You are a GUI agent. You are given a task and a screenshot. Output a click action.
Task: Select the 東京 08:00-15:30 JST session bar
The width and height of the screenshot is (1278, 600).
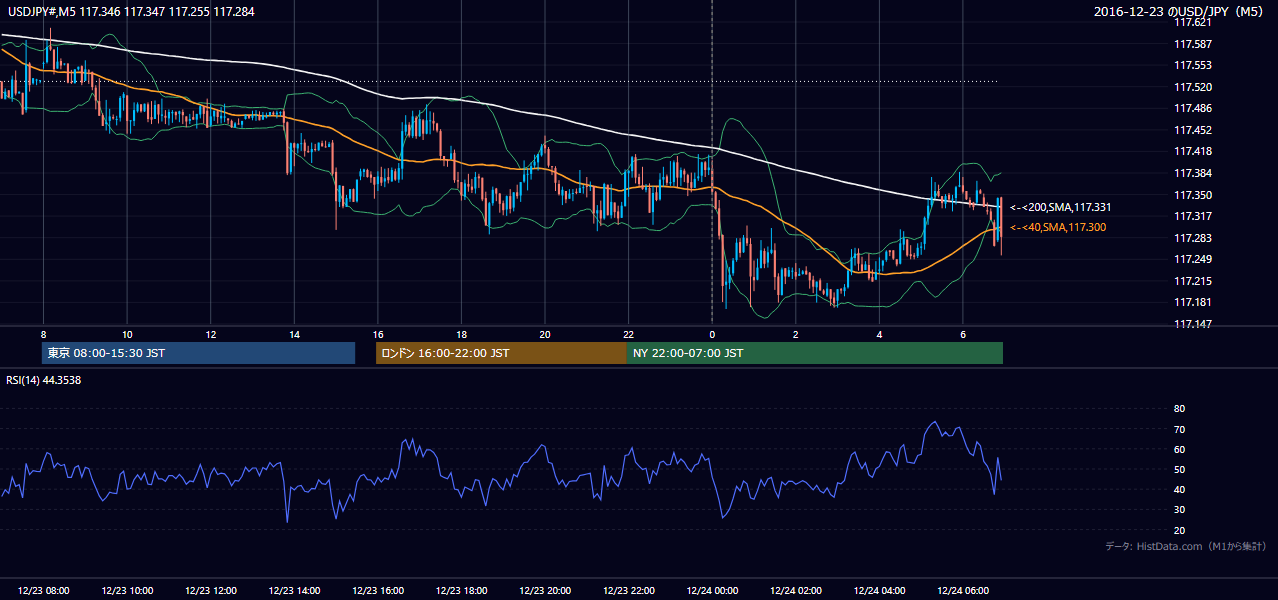[x=198, y=353]
